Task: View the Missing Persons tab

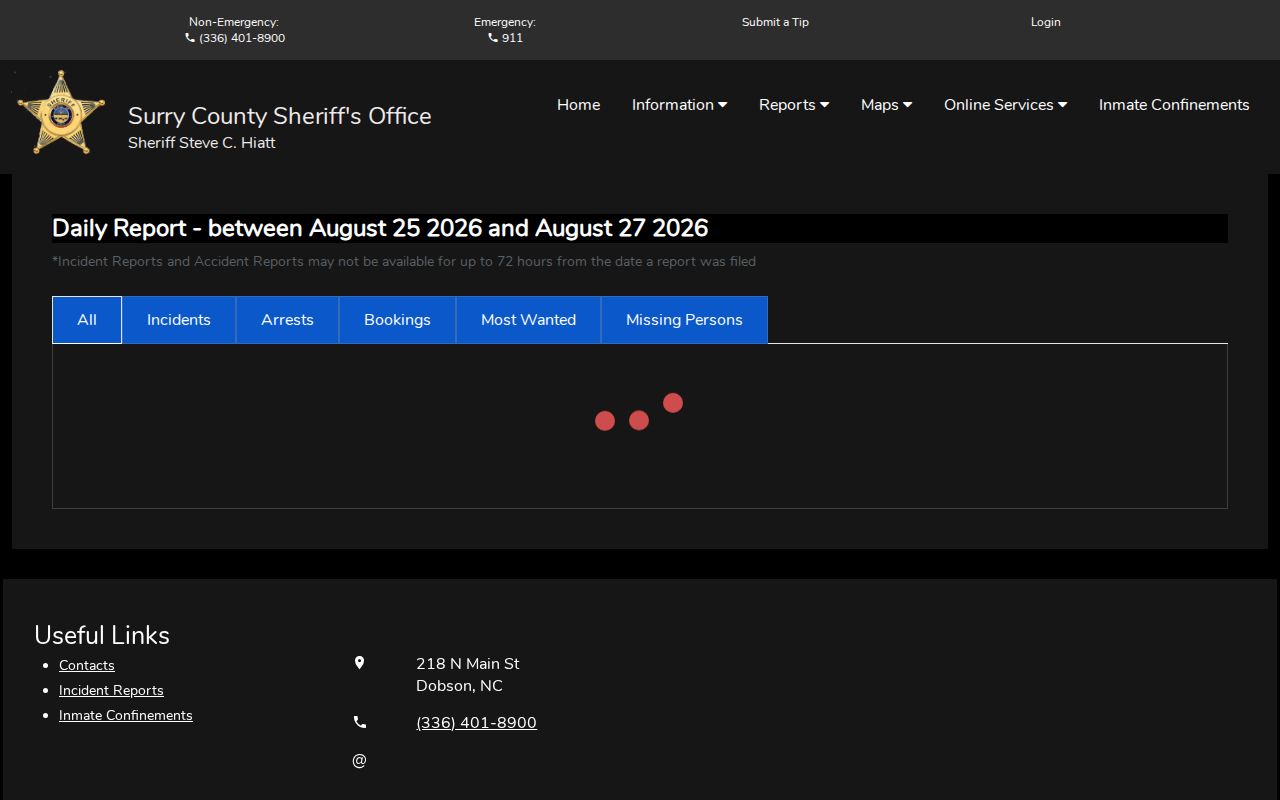Action: tap(684, 320)
